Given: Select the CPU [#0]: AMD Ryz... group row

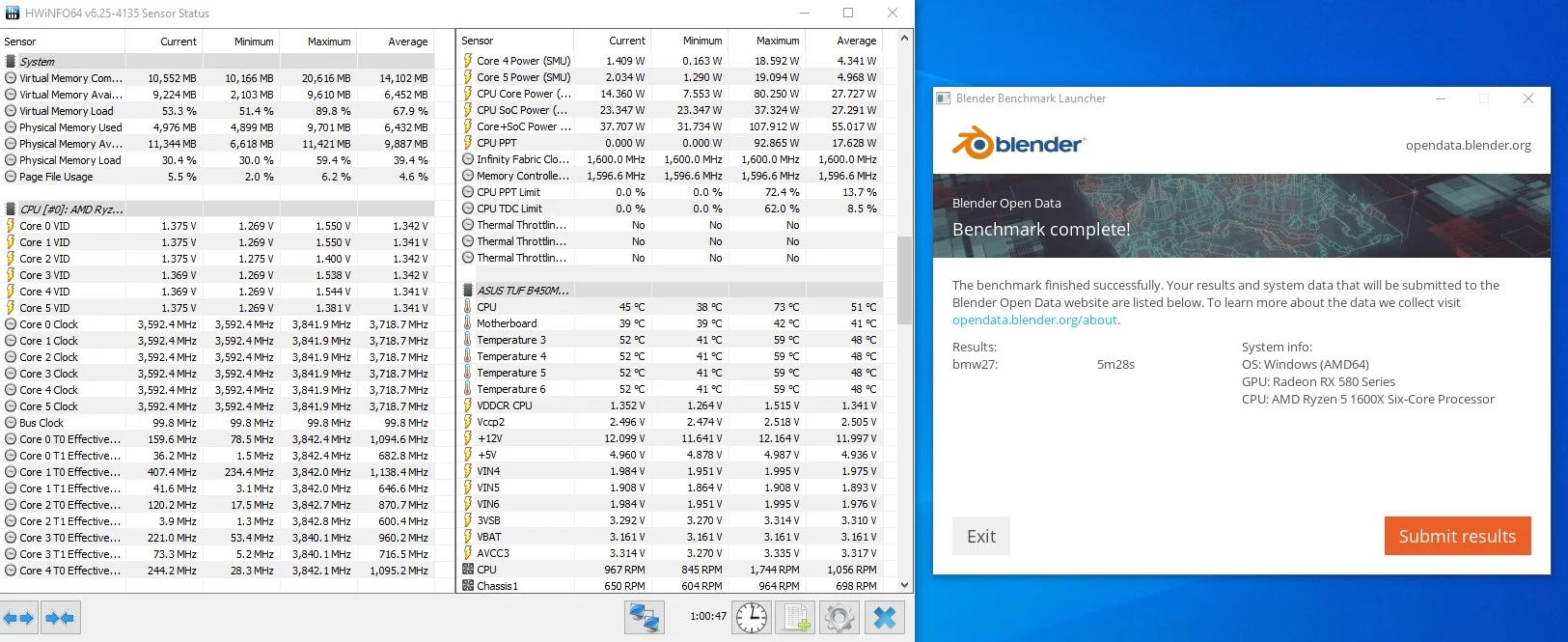Looking at the screenshot, I should tap(217, 209).
